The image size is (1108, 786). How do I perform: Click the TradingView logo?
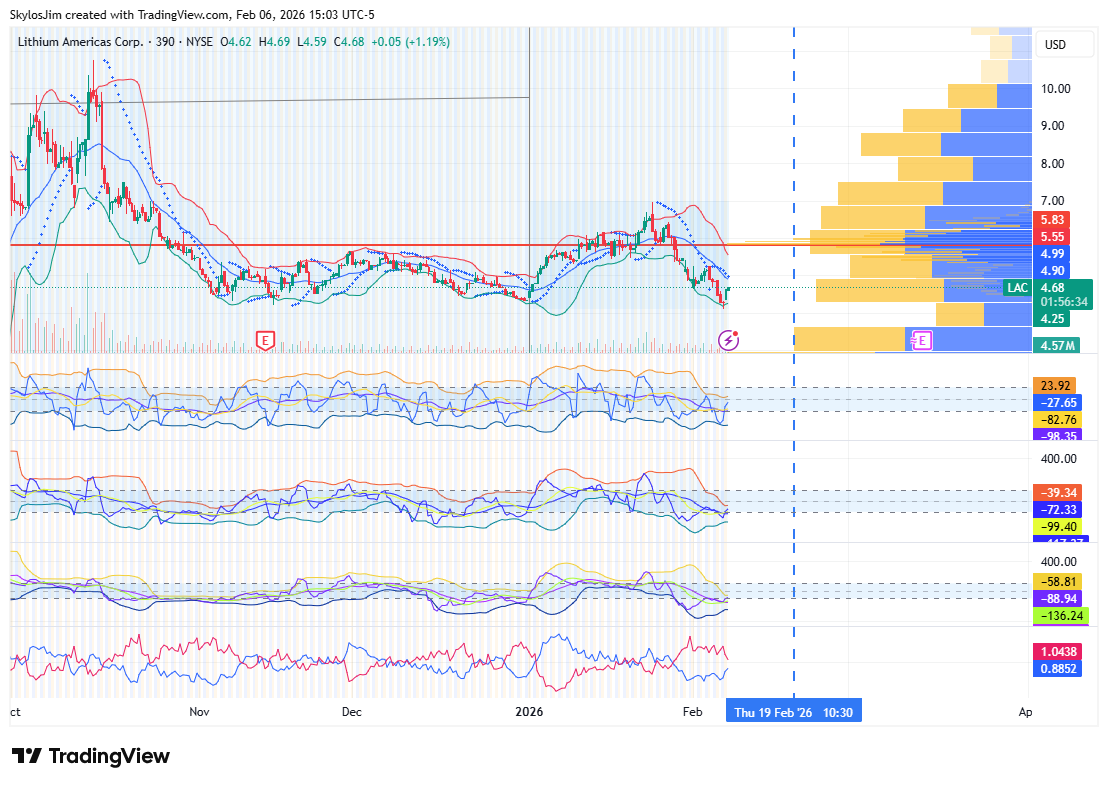point(91,756)
